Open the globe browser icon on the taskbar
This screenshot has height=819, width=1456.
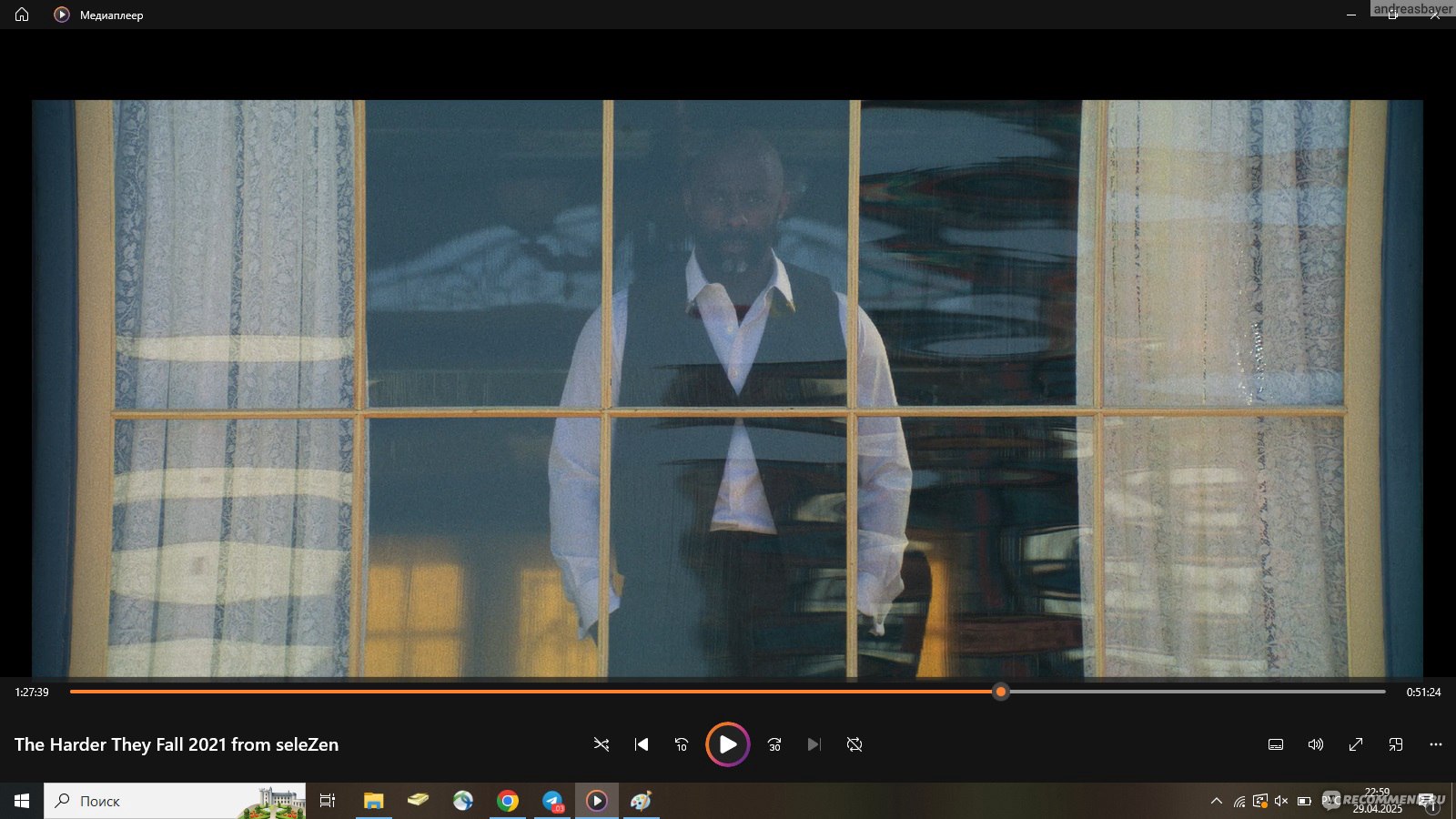pos(463,801)
